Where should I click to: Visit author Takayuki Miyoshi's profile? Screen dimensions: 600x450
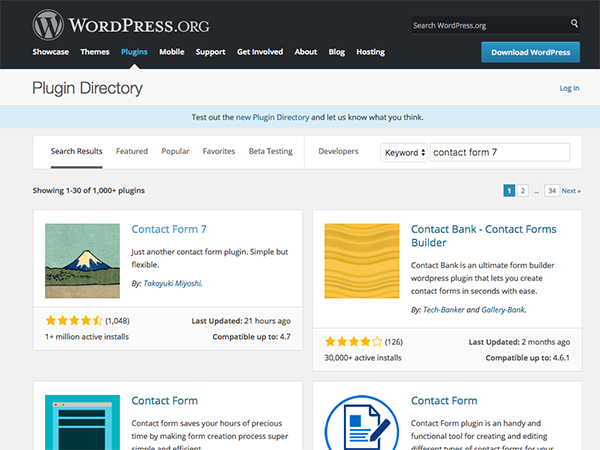[172, 283]
